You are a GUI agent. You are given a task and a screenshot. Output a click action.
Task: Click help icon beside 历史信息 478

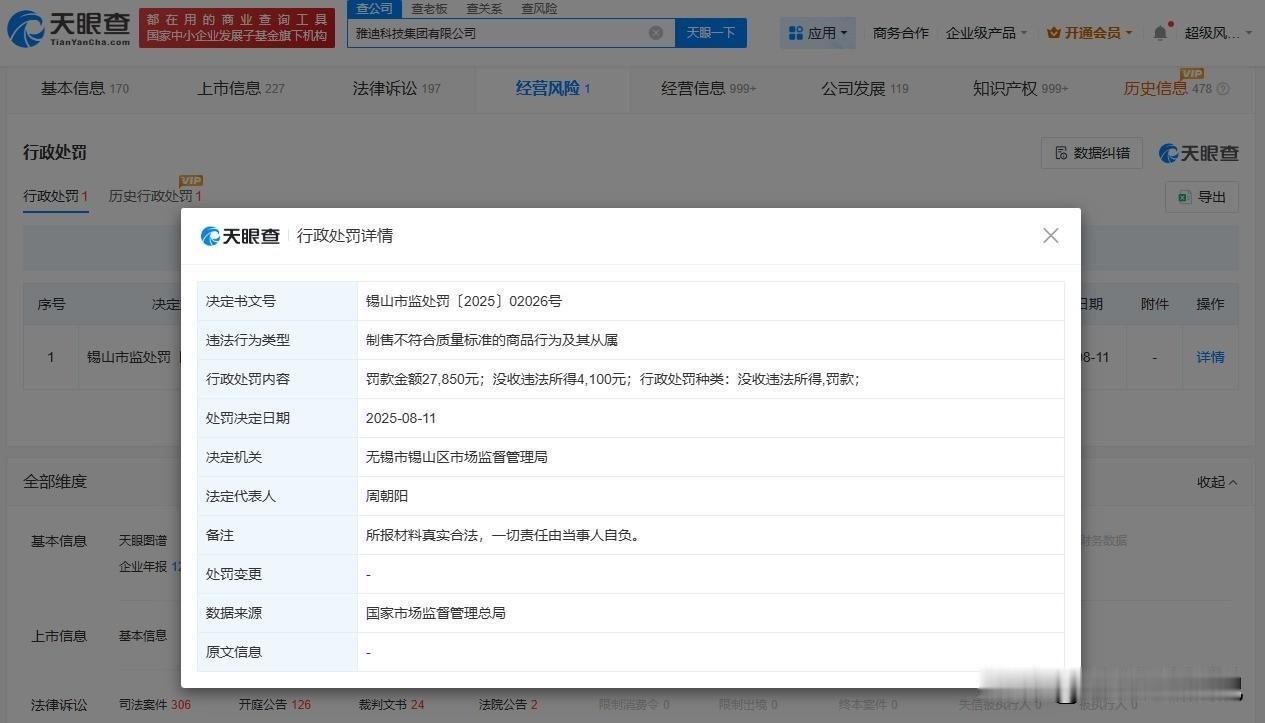(1223, 89)
